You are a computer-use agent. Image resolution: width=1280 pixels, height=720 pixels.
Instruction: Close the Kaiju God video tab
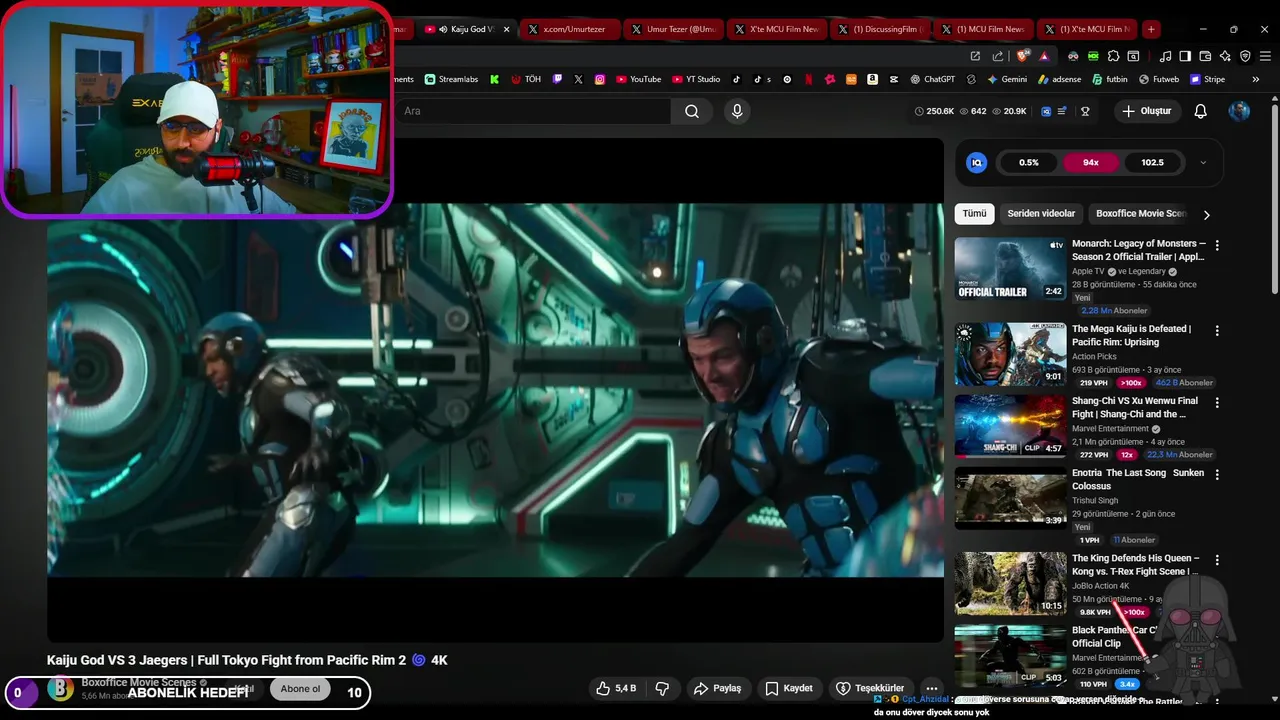pyautogui.click(x=506, y=29)
